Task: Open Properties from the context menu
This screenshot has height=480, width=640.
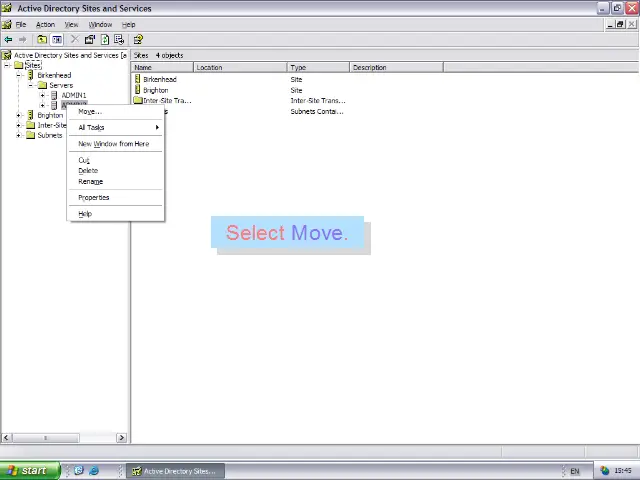Action: [x=116, y=198]
